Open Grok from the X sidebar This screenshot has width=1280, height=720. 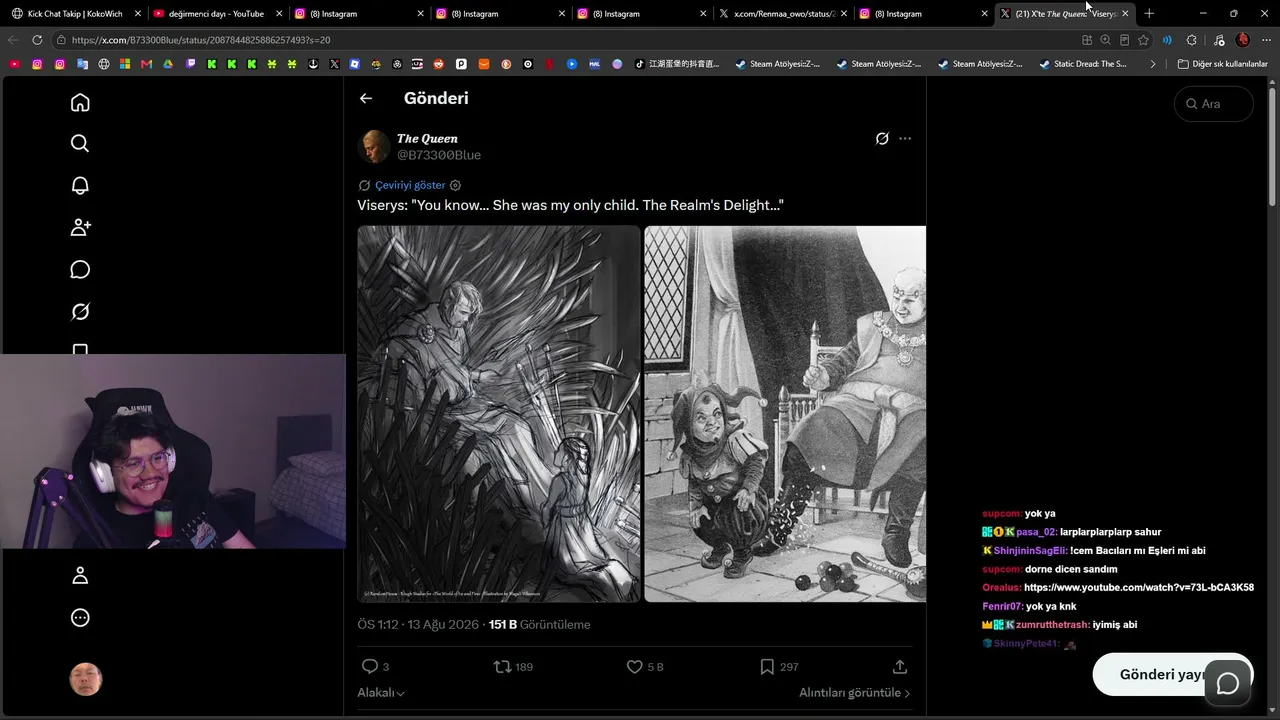coord(80,311)
